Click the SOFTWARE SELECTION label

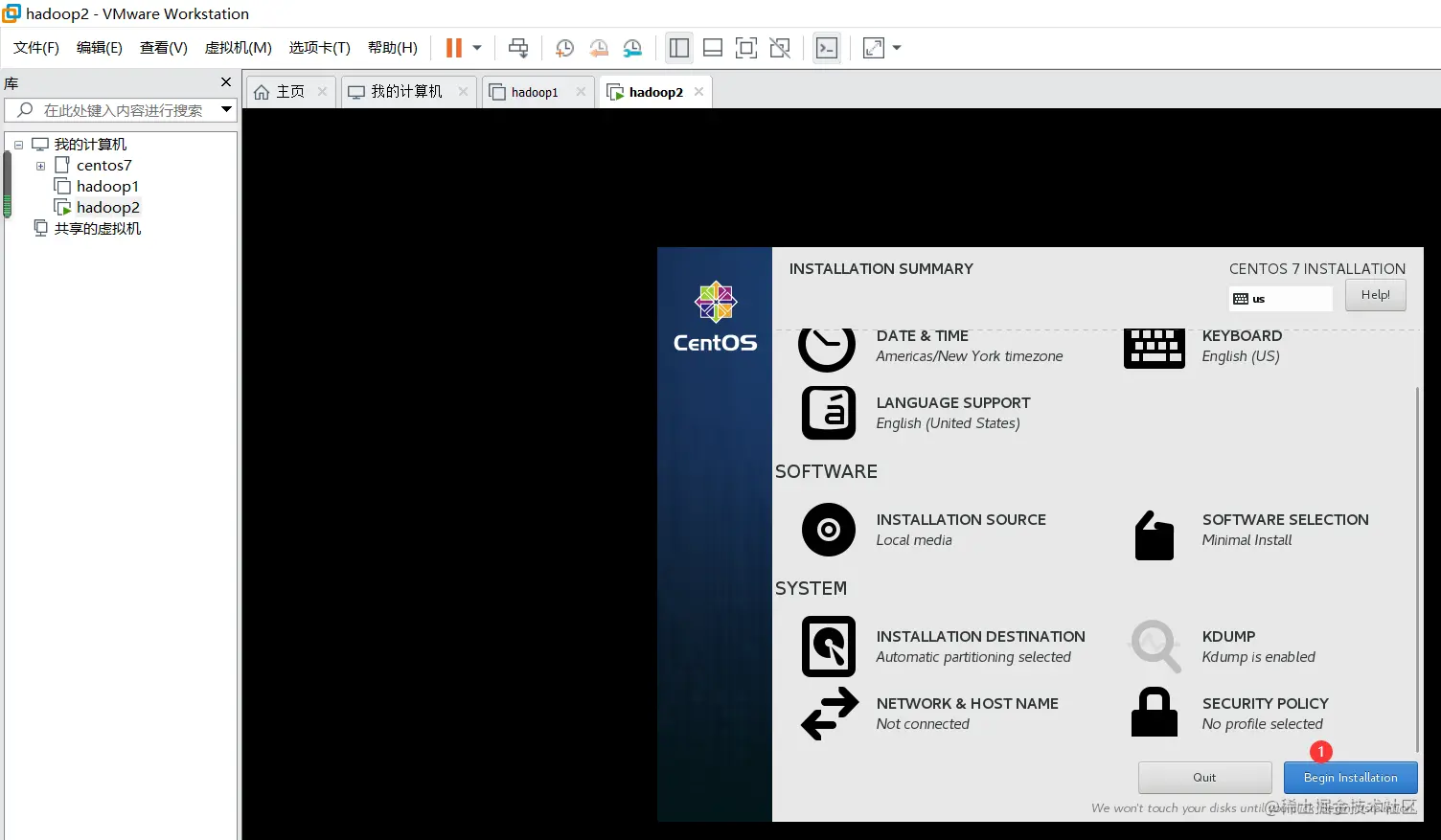point(1285,519)
